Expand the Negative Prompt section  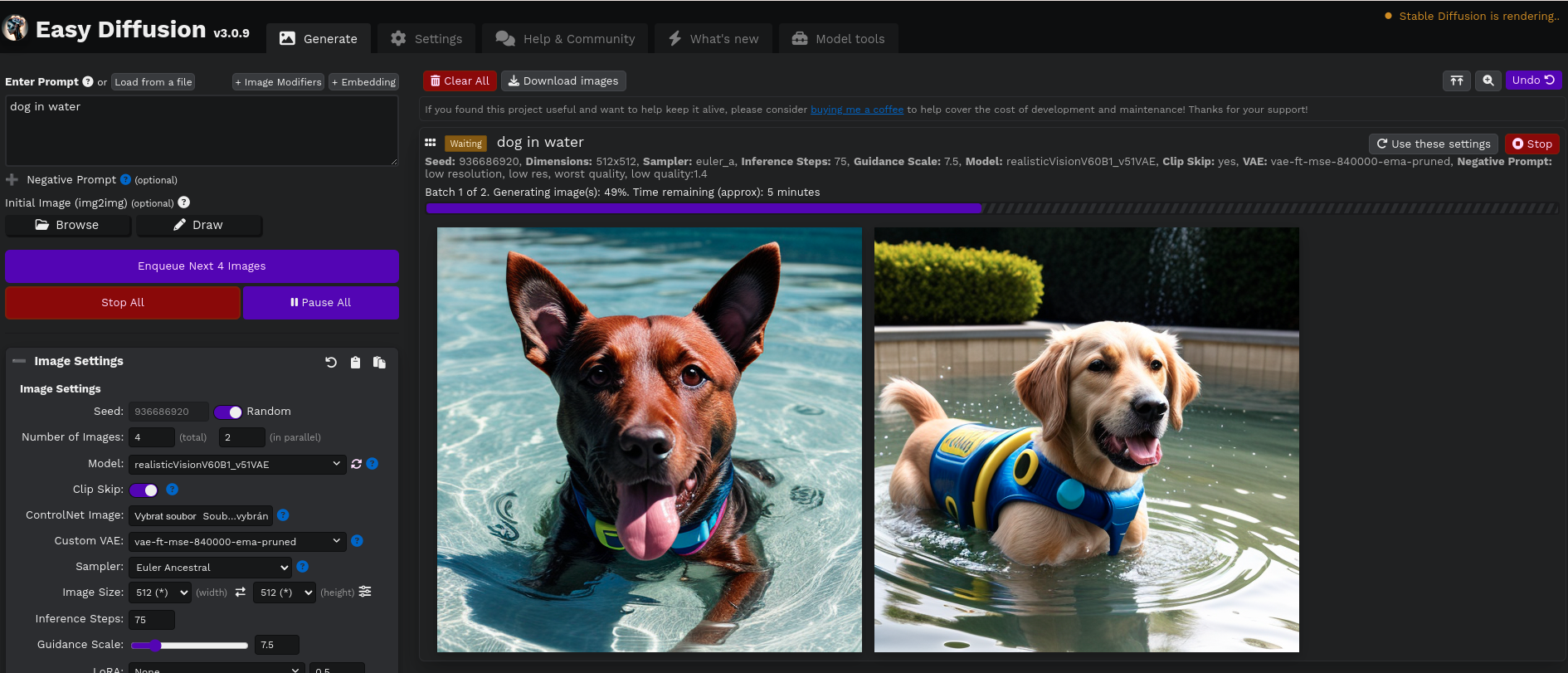12,180
